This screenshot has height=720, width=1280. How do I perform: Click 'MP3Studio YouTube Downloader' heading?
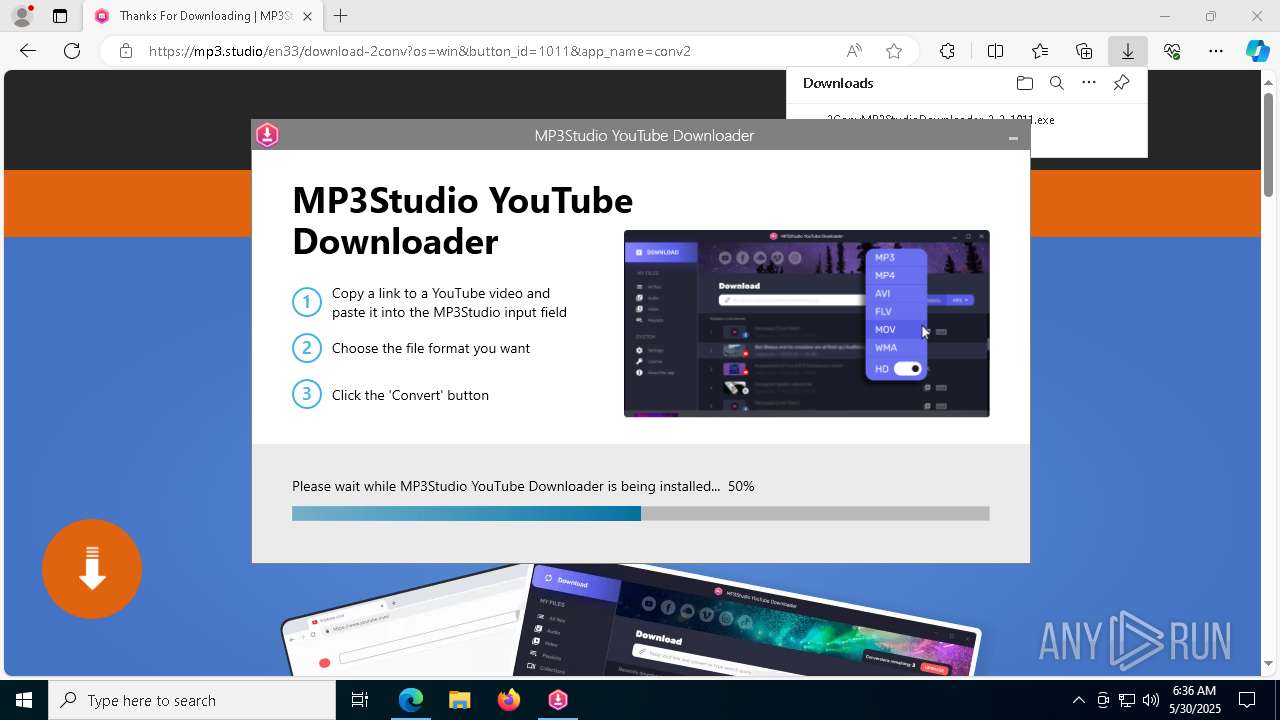coord(462,221)
